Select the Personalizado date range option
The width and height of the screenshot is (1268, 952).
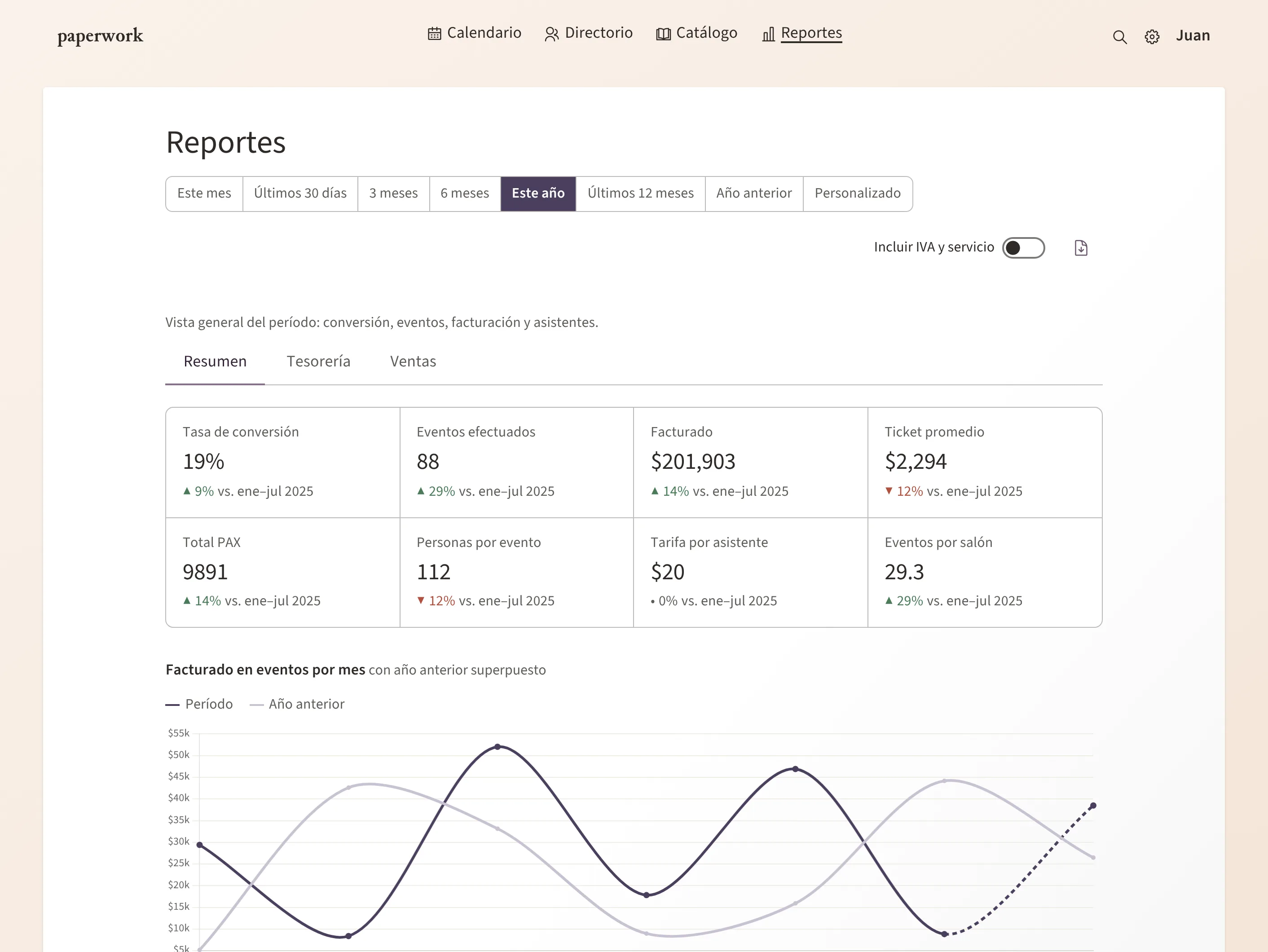(858, 194)
